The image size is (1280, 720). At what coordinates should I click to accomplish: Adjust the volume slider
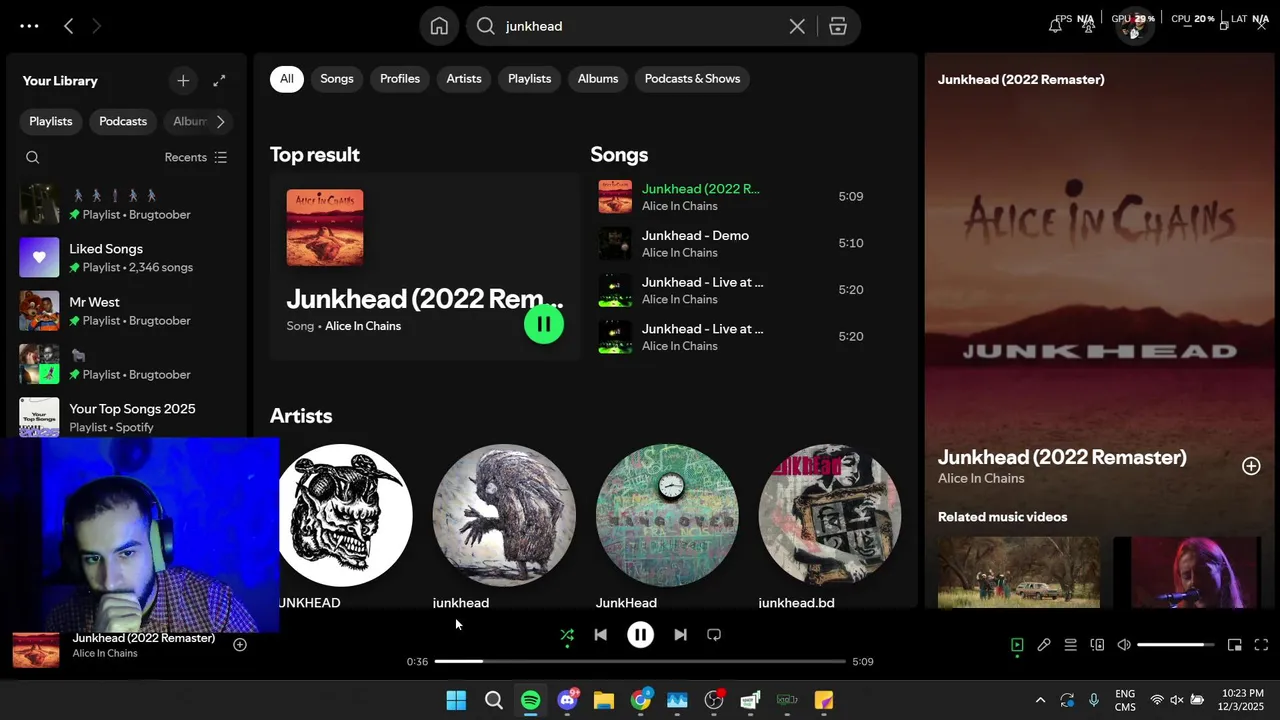(1176, 645)
